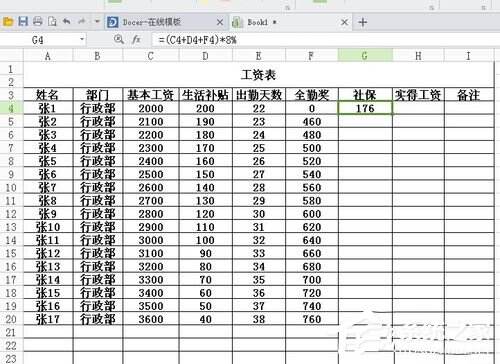Viewport: 500px width, 364px height.
Task: Open file with the folder icon
Action: pyautogui.click(x=8, y=22)
